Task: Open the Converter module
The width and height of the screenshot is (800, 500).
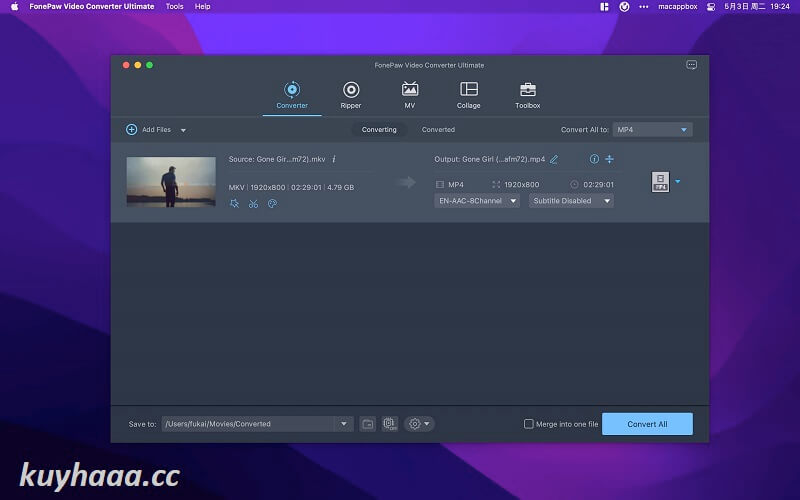Action: (x=292, y=95)
